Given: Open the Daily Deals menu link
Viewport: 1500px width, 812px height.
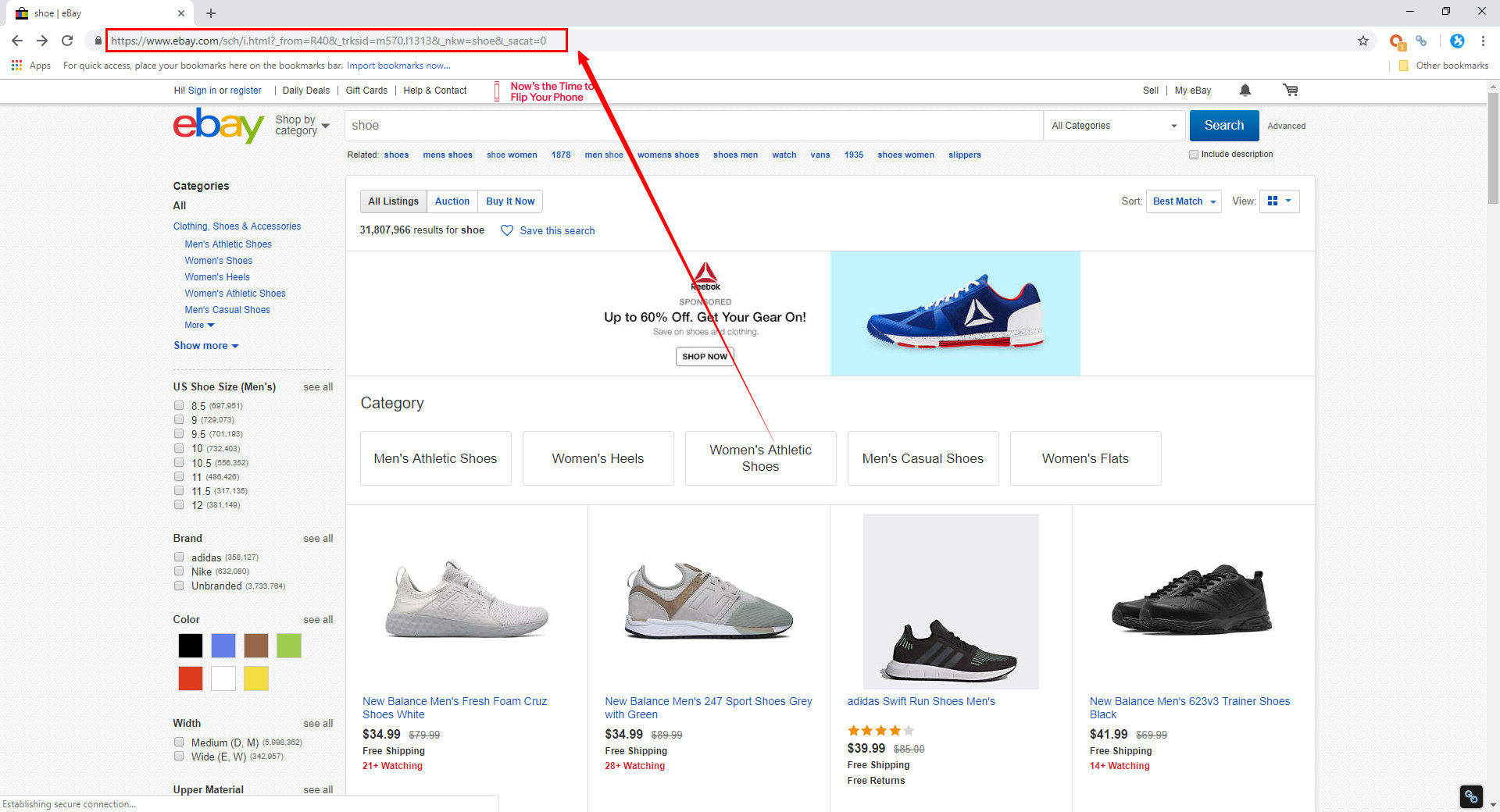Looking at the screenshot, I should pyautogui.click(x=305, y=91).
